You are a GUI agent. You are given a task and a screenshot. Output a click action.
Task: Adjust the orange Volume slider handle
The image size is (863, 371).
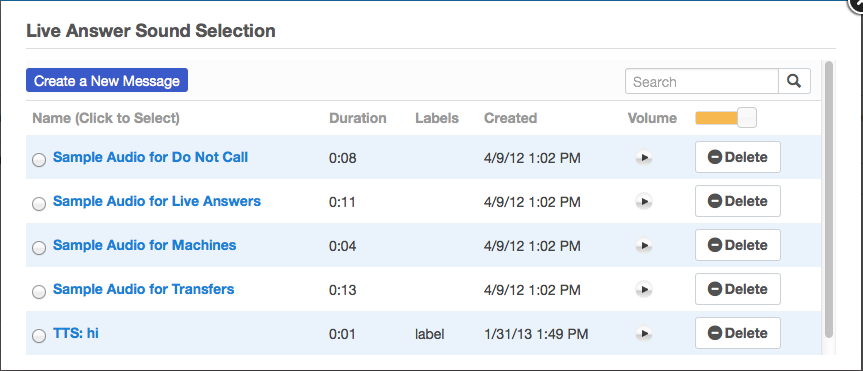[x=746, y=118]
